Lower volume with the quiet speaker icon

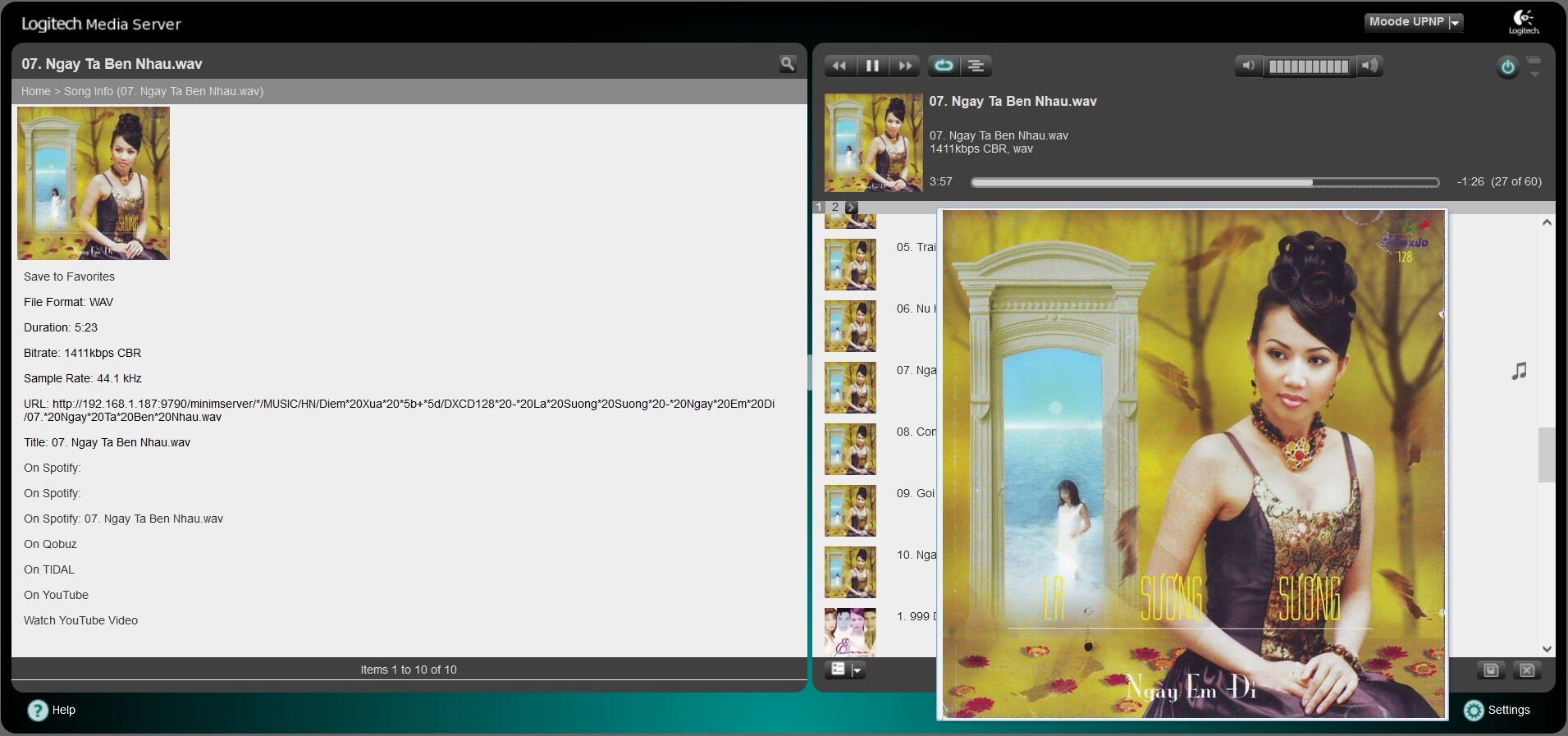[x=1249, y=66]
